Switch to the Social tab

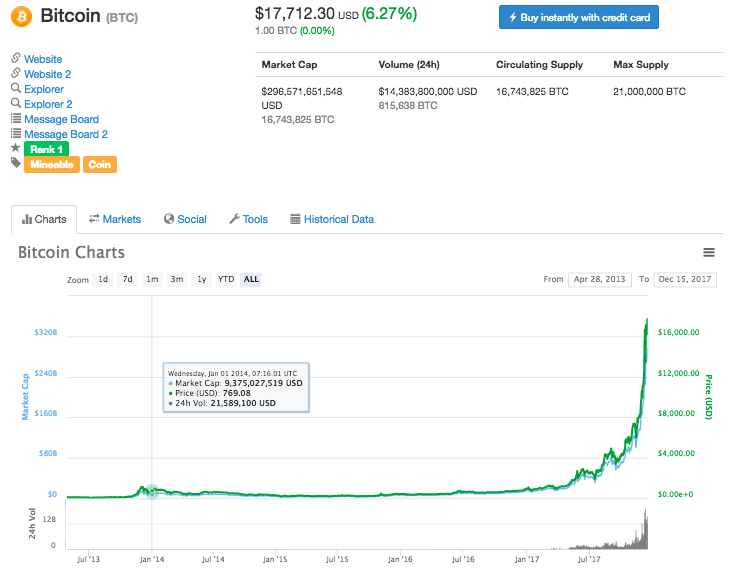pos(185,219)
